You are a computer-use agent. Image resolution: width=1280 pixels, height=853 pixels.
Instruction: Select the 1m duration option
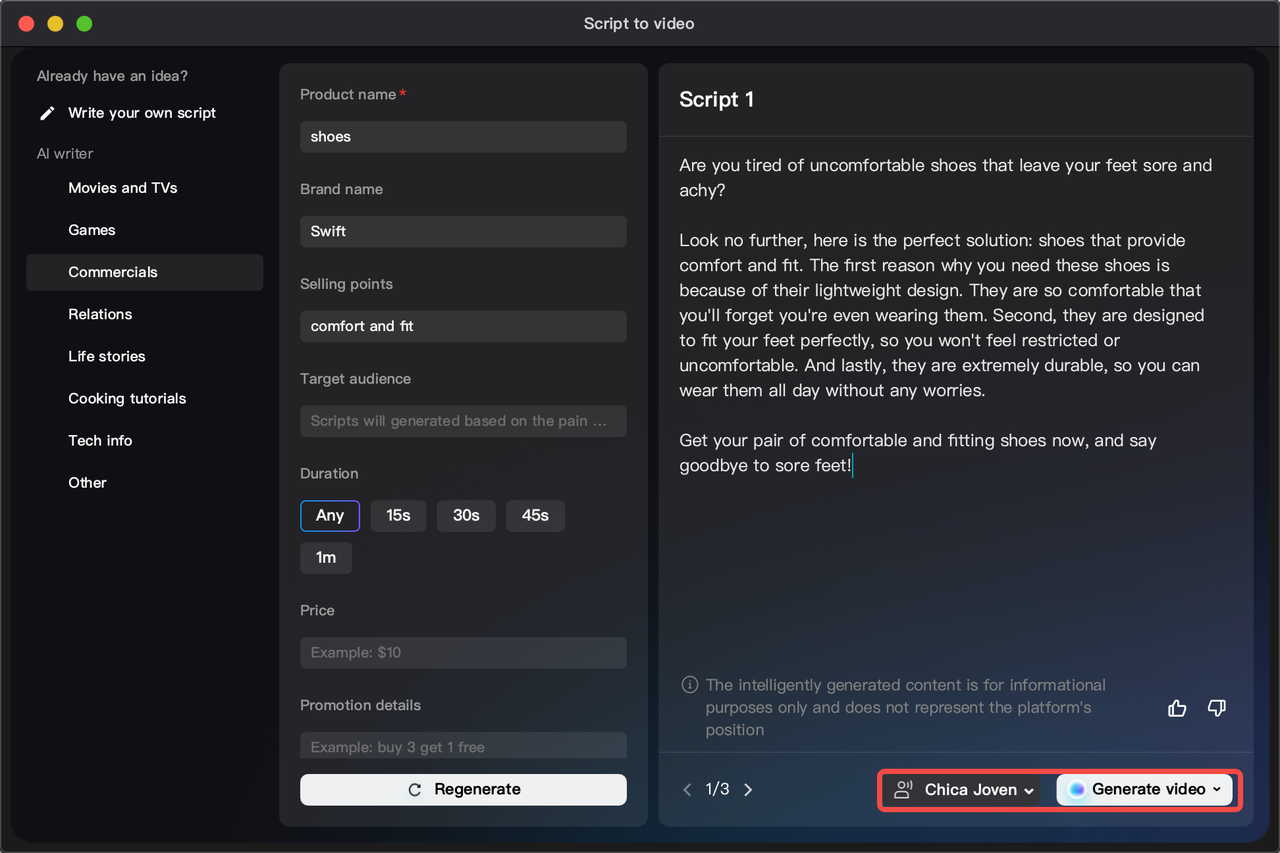tap(326, 557)
